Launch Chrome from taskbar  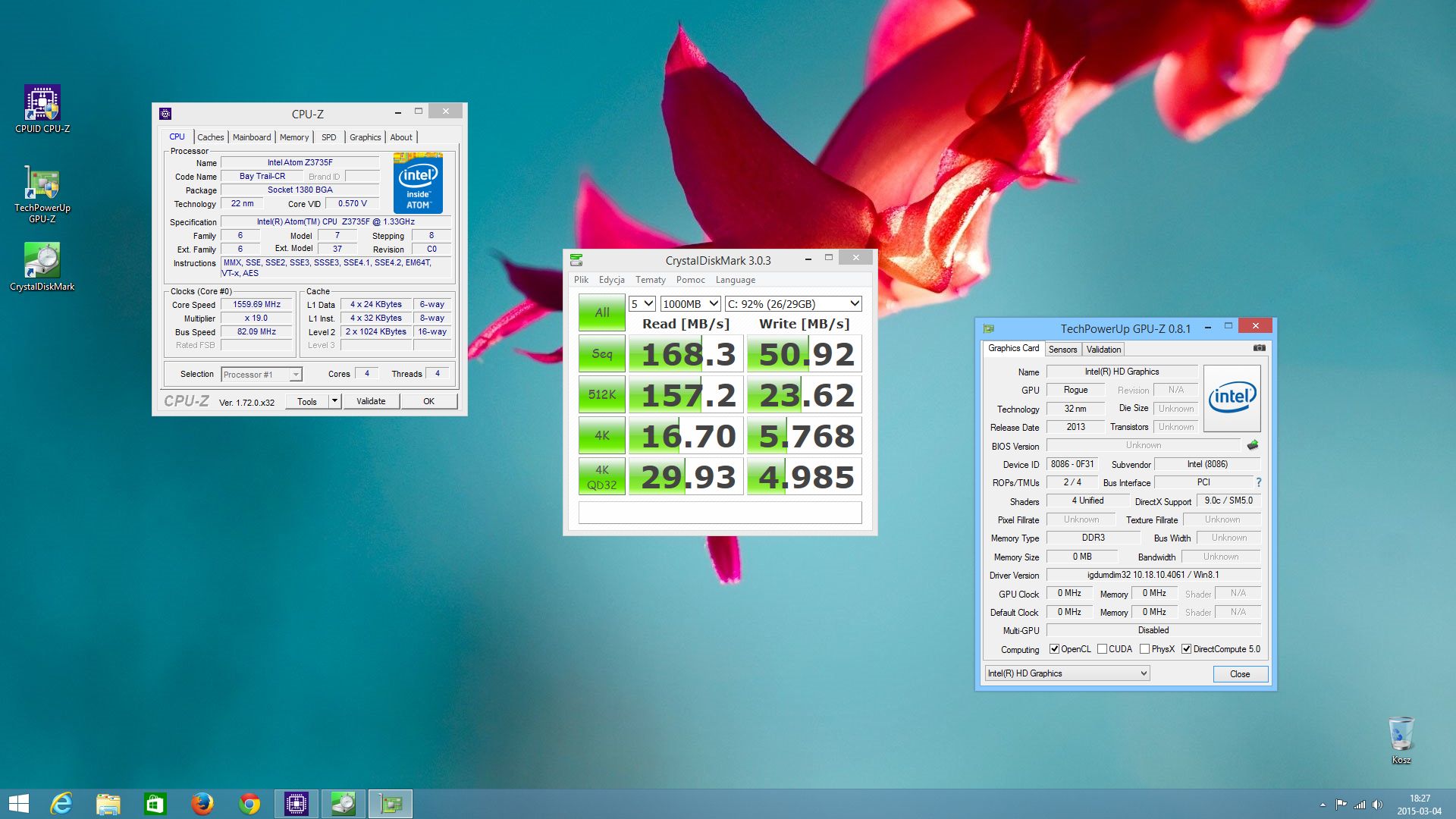pyautogui.click(x=249, y=803)
